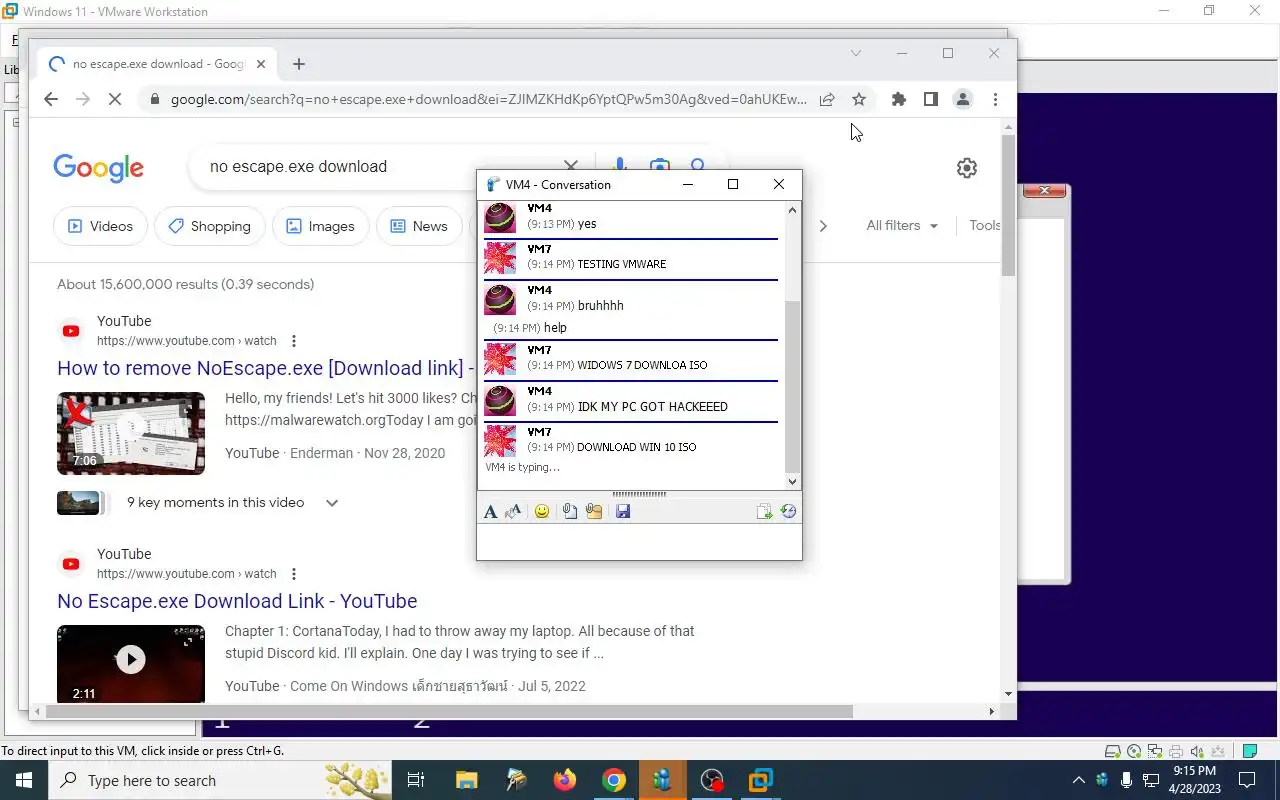
Task: Go back in Chrome with back arrow
Action: click(51, 99)
